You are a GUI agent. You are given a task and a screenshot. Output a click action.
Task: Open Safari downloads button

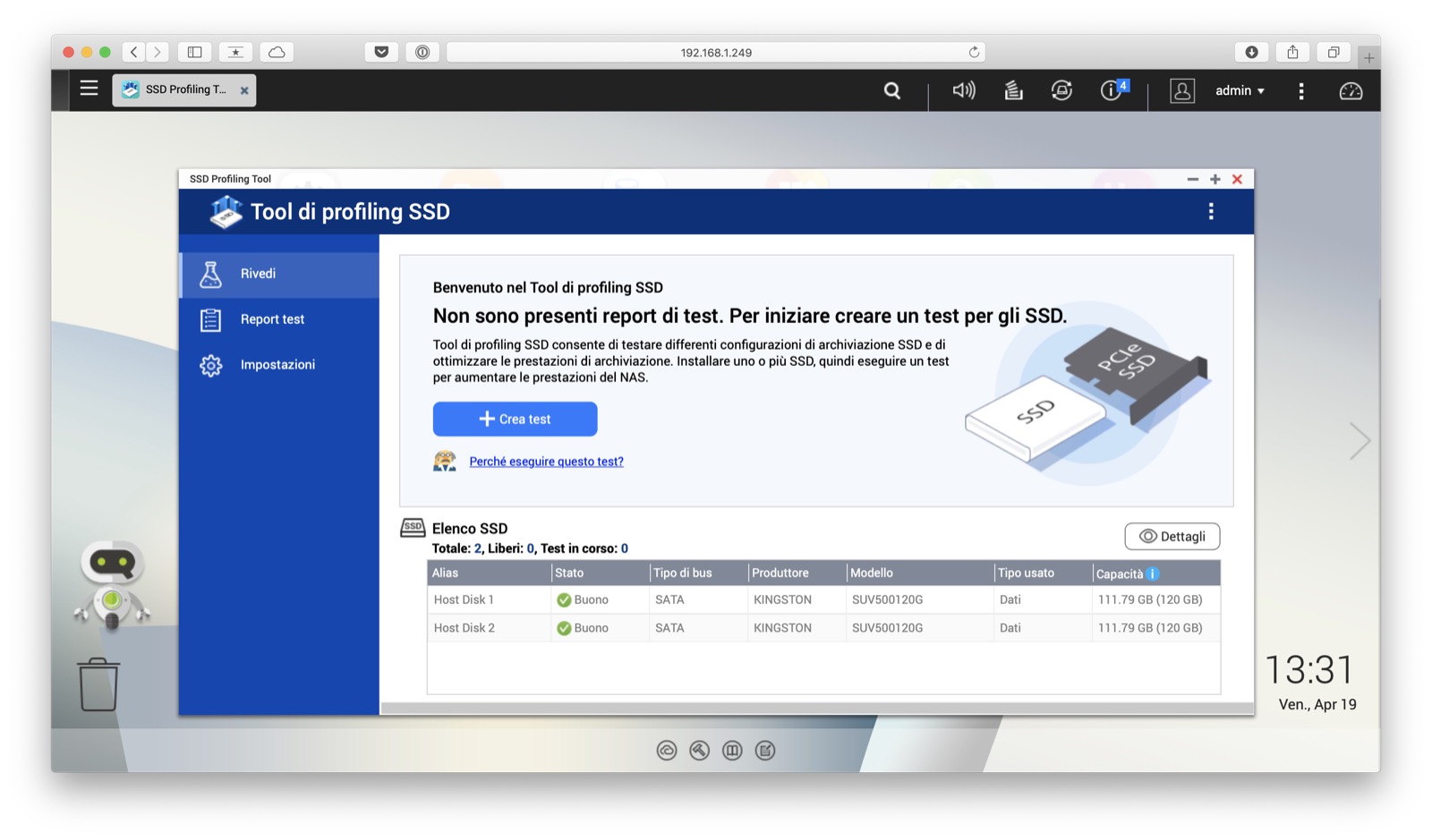1252,52
